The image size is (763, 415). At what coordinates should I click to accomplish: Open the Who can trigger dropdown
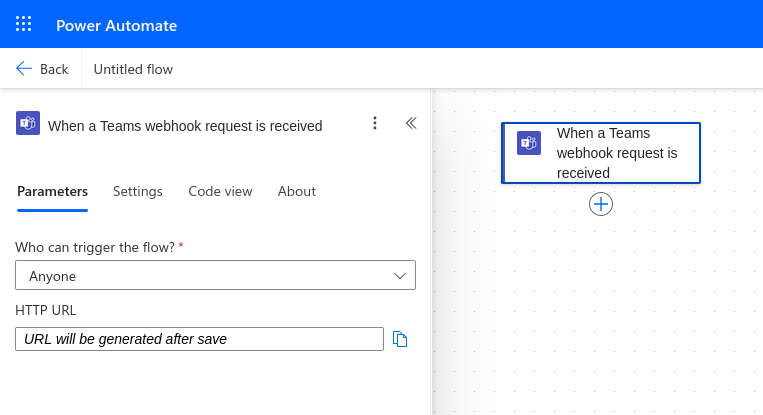(216, 275)
